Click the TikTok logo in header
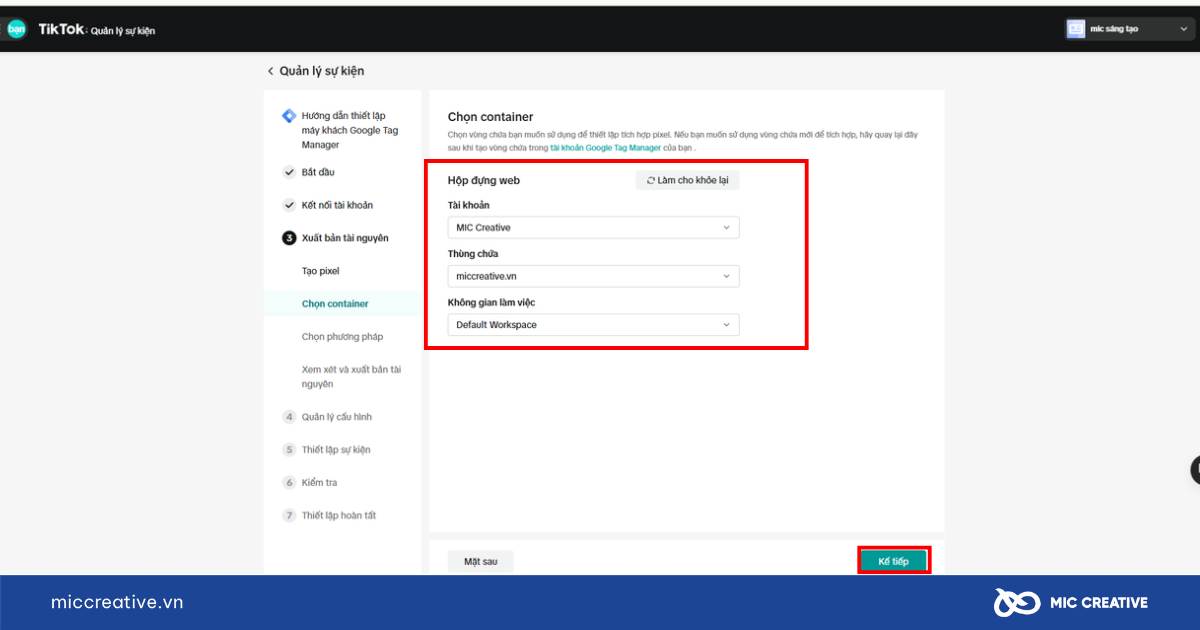 pyautogui.click(x=60, y=29)
